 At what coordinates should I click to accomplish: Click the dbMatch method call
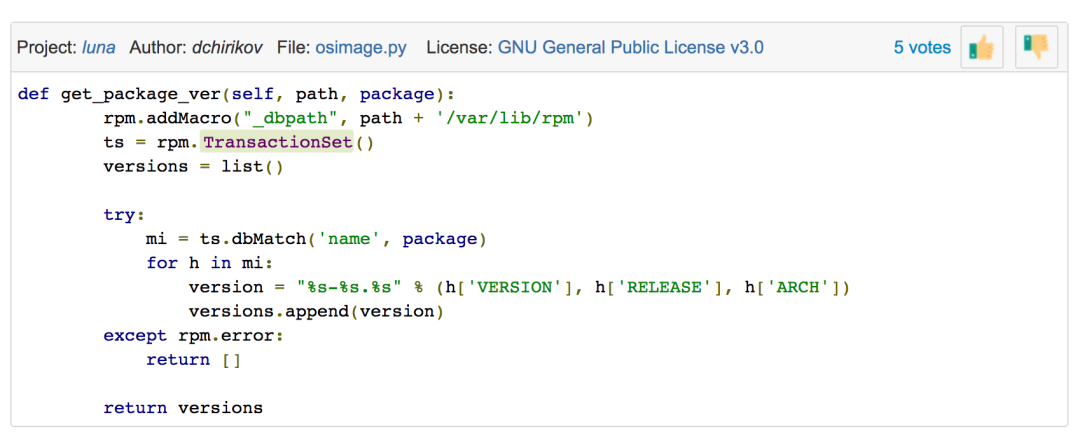coord(264,239)
